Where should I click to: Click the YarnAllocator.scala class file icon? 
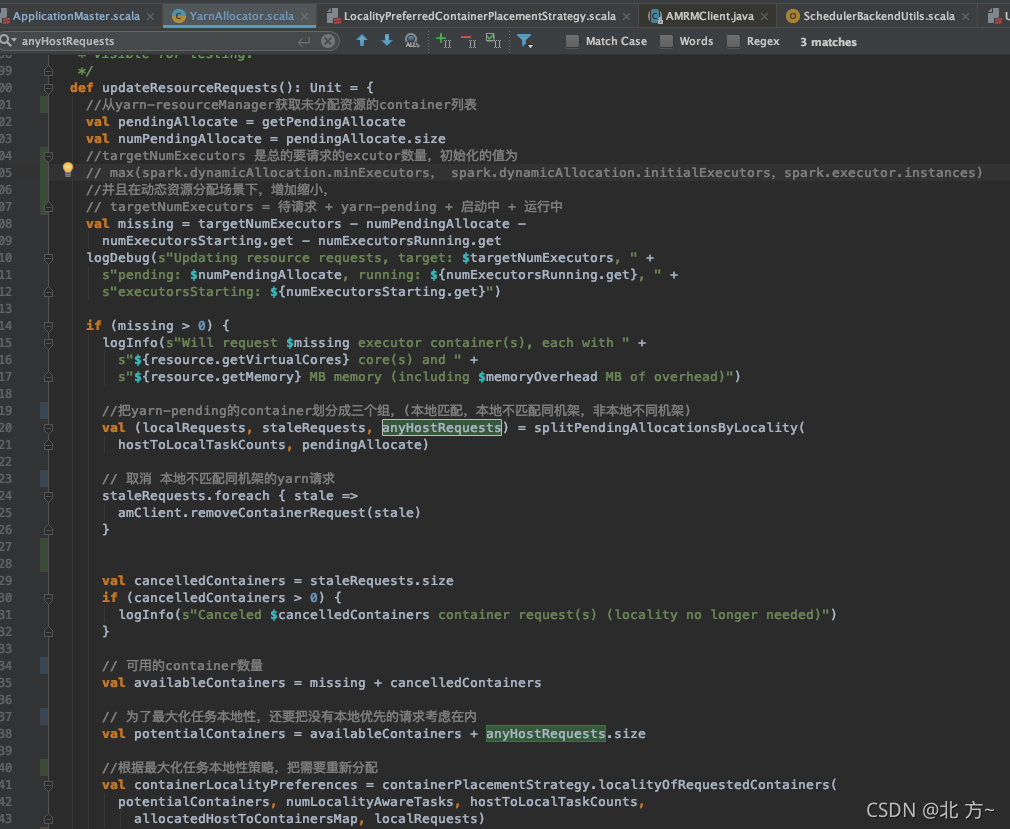178,16
